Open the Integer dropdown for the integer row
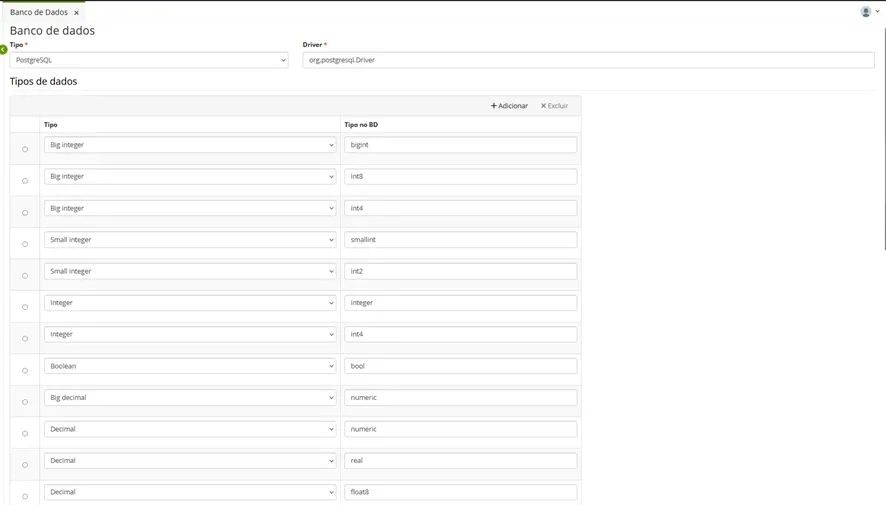 [x=190, y=303]
